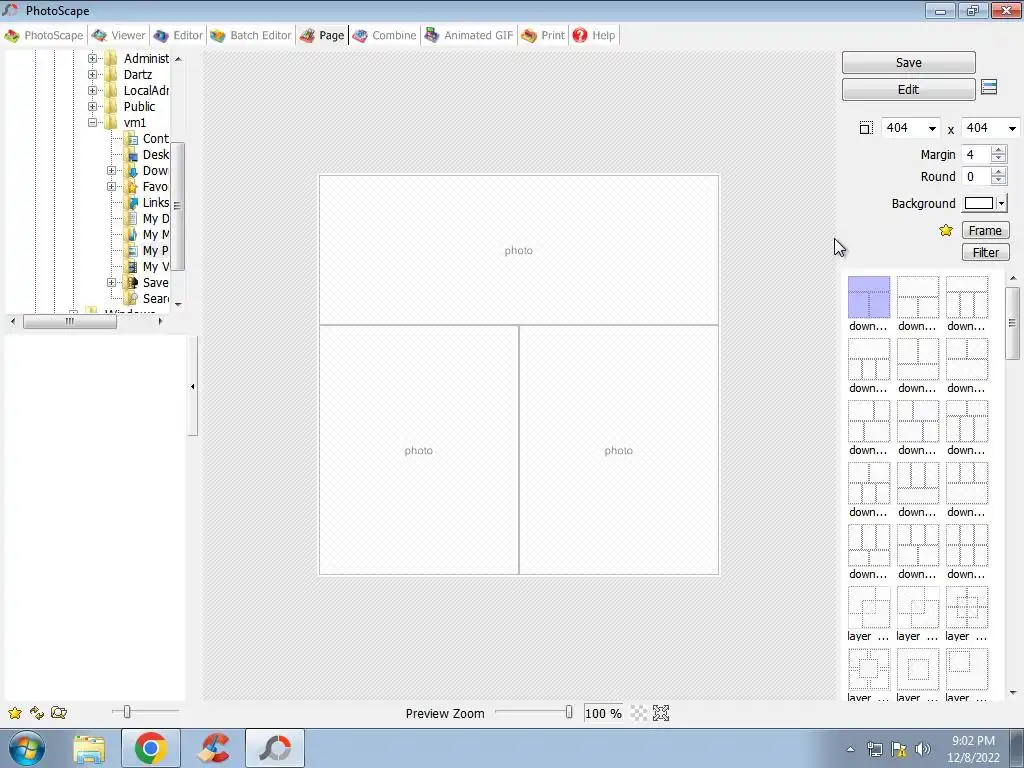1024x768 pixels.
Task: Click the 100 % zoom field
Action: tap(603, 713)
